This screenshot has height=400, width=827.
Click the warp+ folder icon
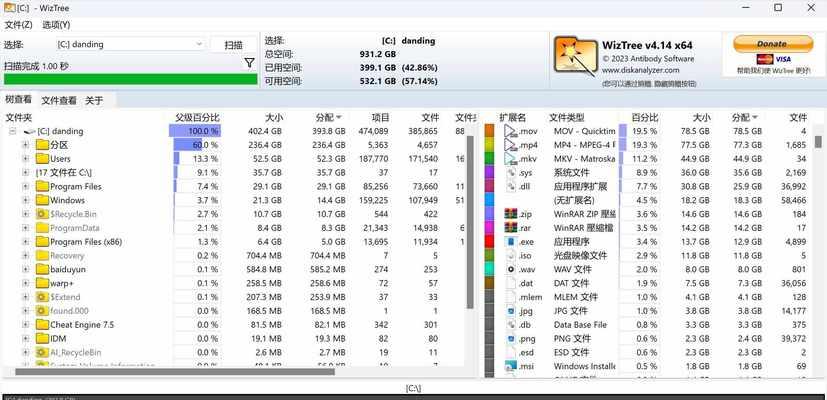(42, 283)
